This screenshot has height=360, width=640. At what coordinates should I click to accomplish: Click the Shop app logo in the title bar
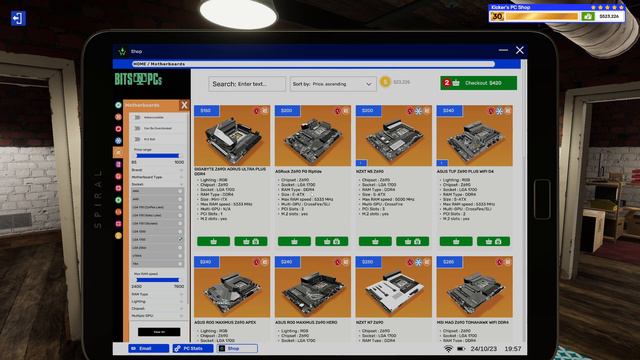pos(122,51)
